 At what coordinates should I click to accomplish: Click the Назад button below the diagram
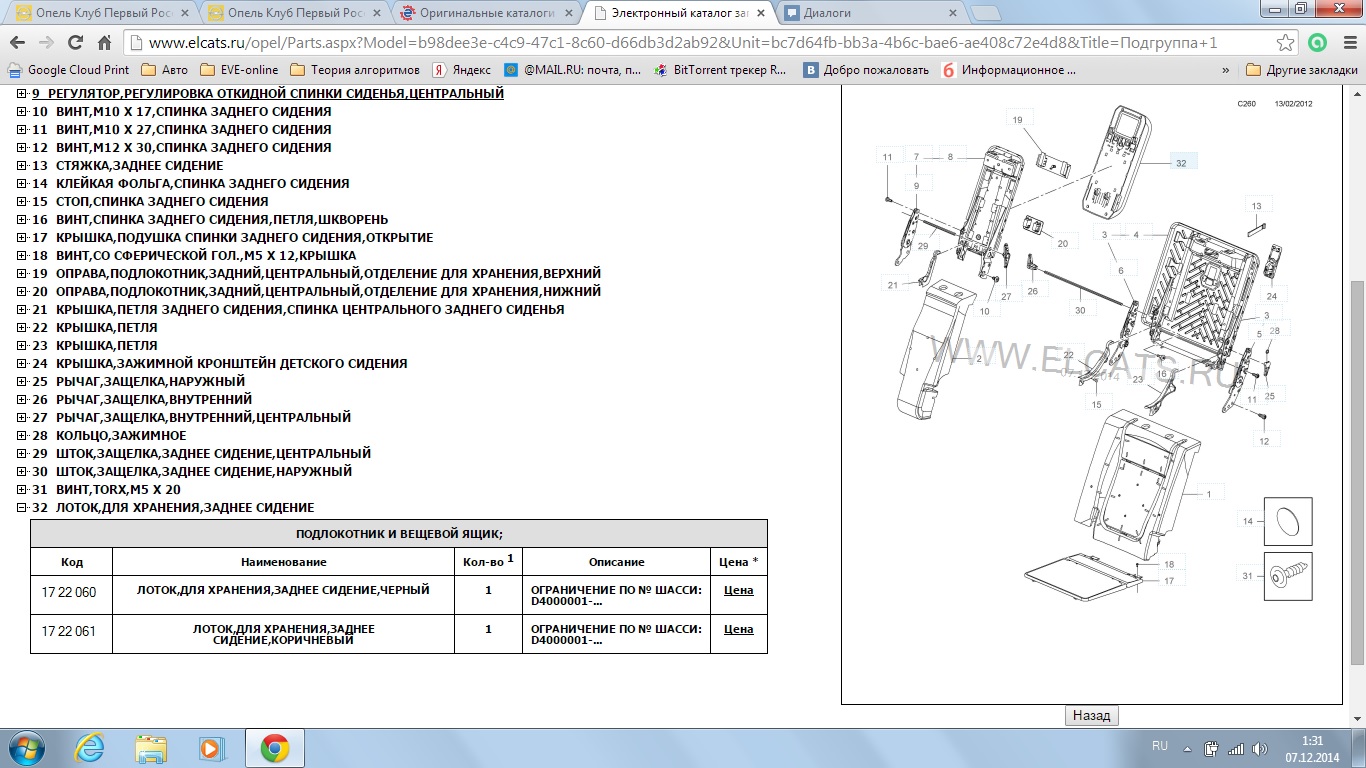click(1091, 716)
